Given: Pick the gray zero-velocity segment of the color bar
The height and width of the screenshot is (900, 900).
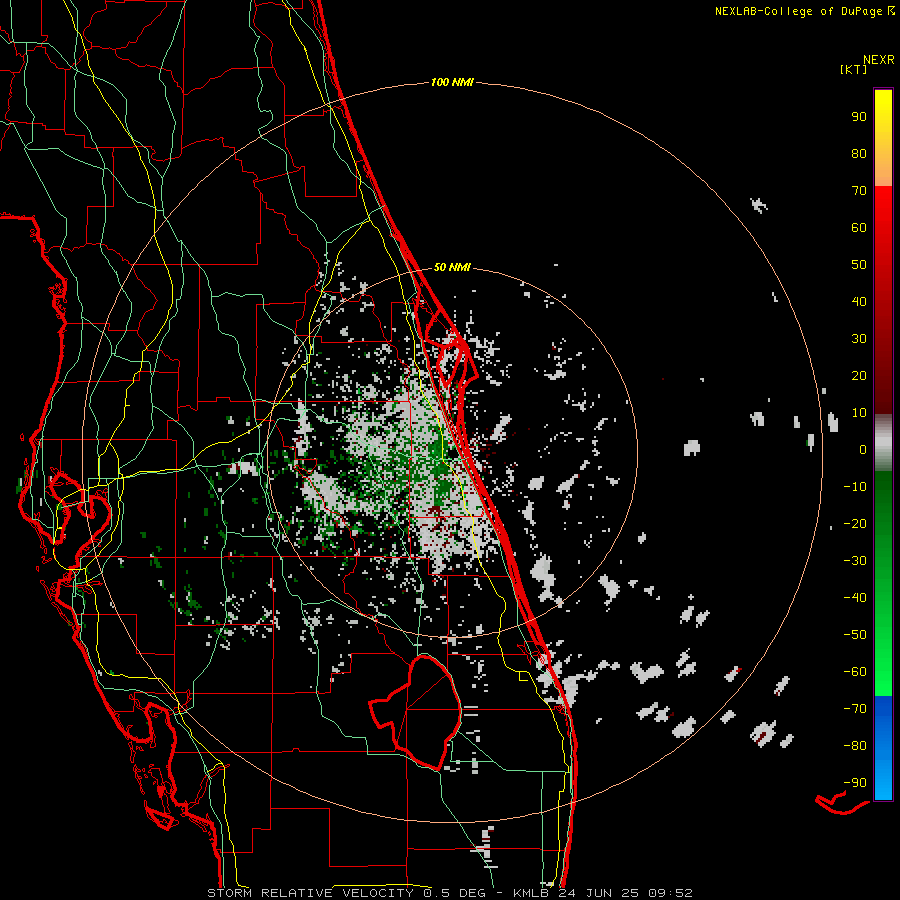Looking at the screenshot, I should click(883, 443).
